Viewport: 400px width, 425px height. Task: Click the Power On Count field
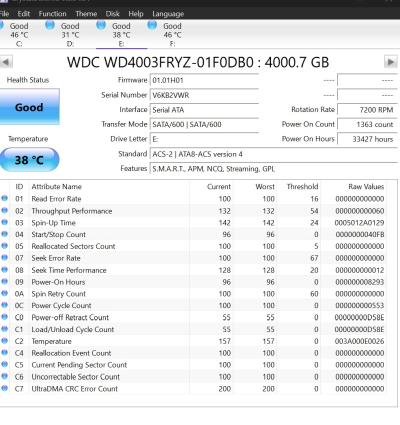pyautogui.click(x=367, y=124)
